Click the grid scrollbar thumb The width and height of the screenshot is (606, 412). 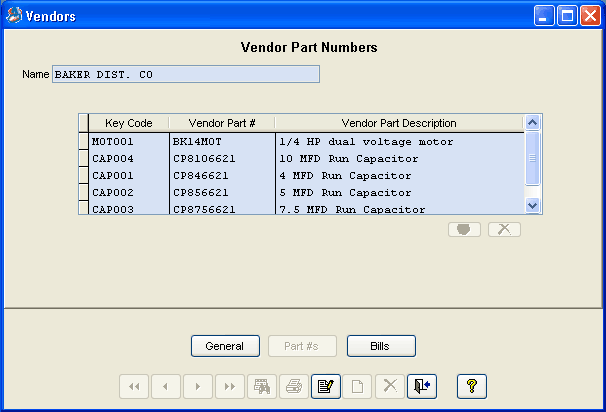[533, 158]
